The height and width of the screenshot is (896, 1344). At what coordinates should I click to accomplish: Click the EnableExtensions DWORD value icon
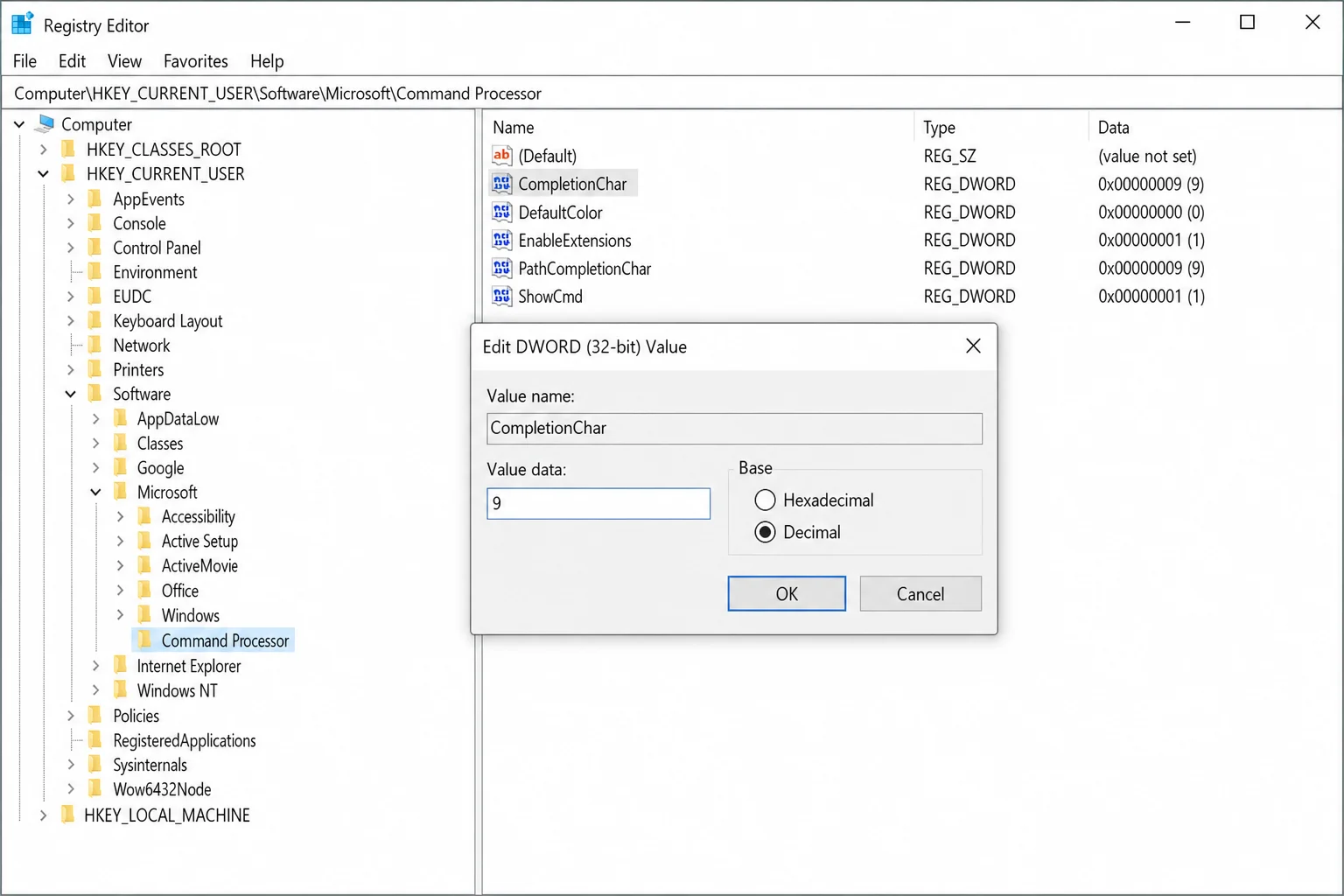pos(501,240)
